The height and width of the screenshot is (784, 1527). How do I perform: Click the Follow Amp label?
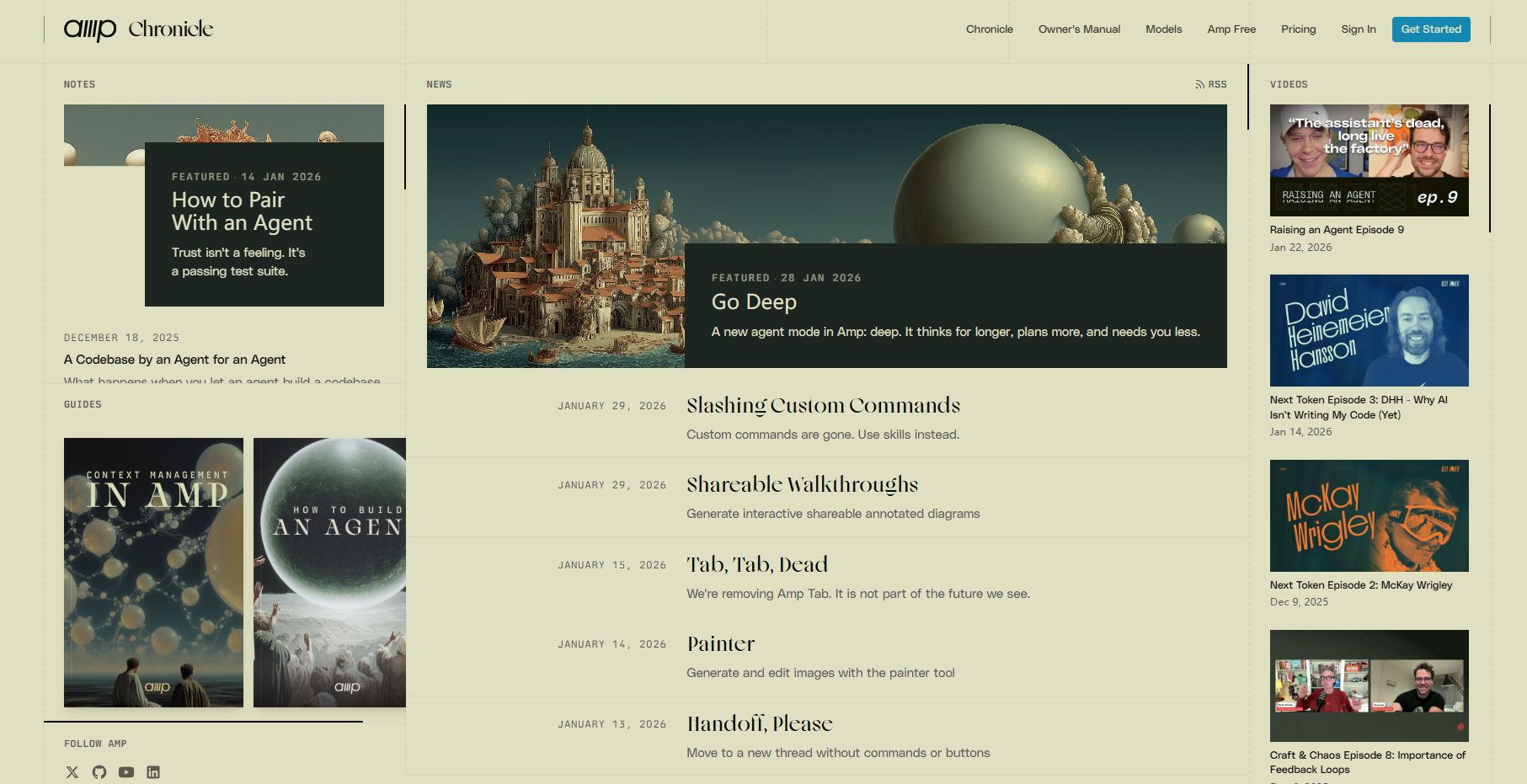point(95,744)
